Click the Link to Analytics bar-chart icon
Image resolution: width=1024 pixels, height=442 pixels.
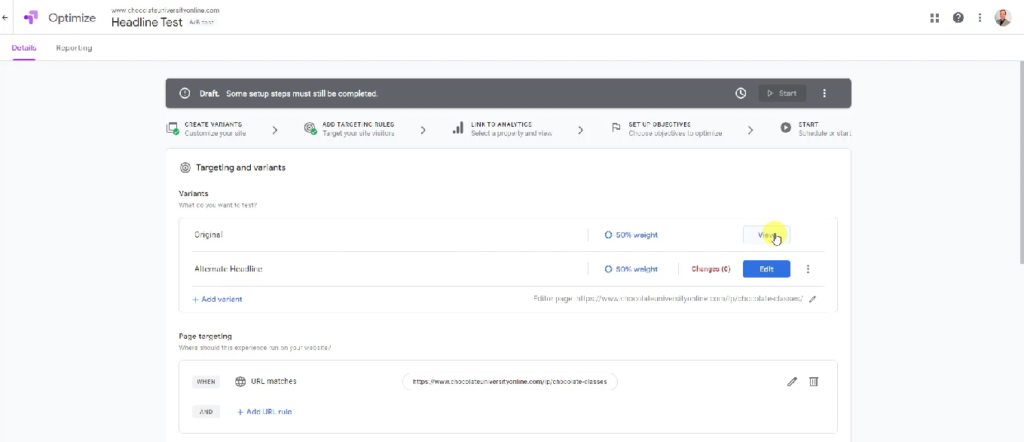458,129
